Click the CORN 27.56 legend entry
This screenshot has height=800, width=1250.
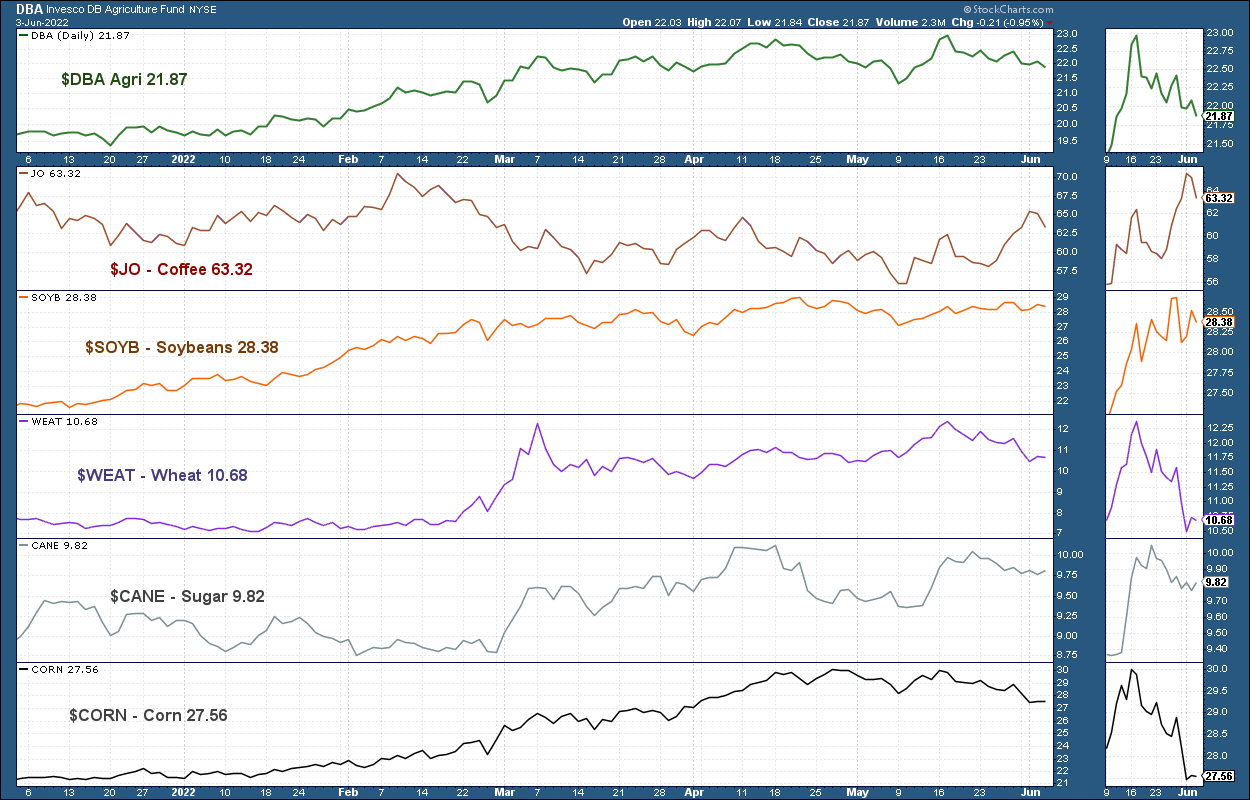(x=65, y=669)
